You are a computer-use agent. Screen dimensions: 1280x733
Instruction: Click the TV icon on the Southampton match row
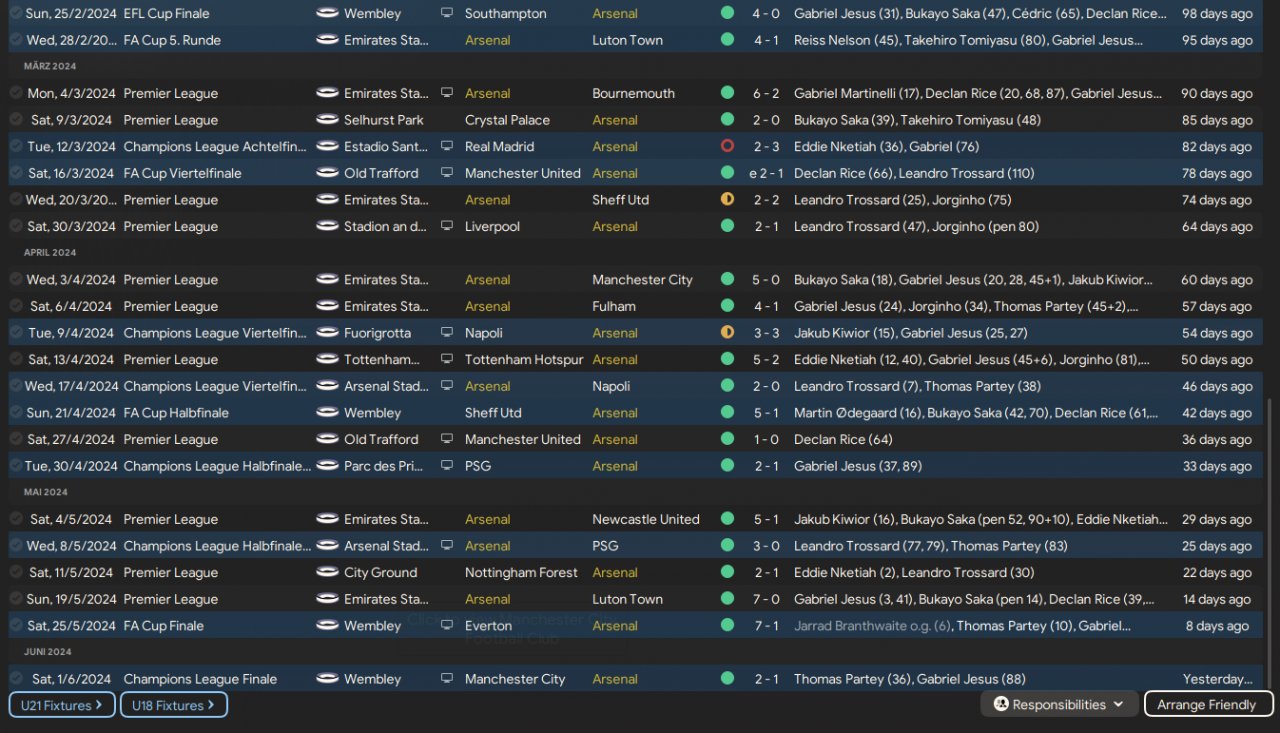(447, 14)
